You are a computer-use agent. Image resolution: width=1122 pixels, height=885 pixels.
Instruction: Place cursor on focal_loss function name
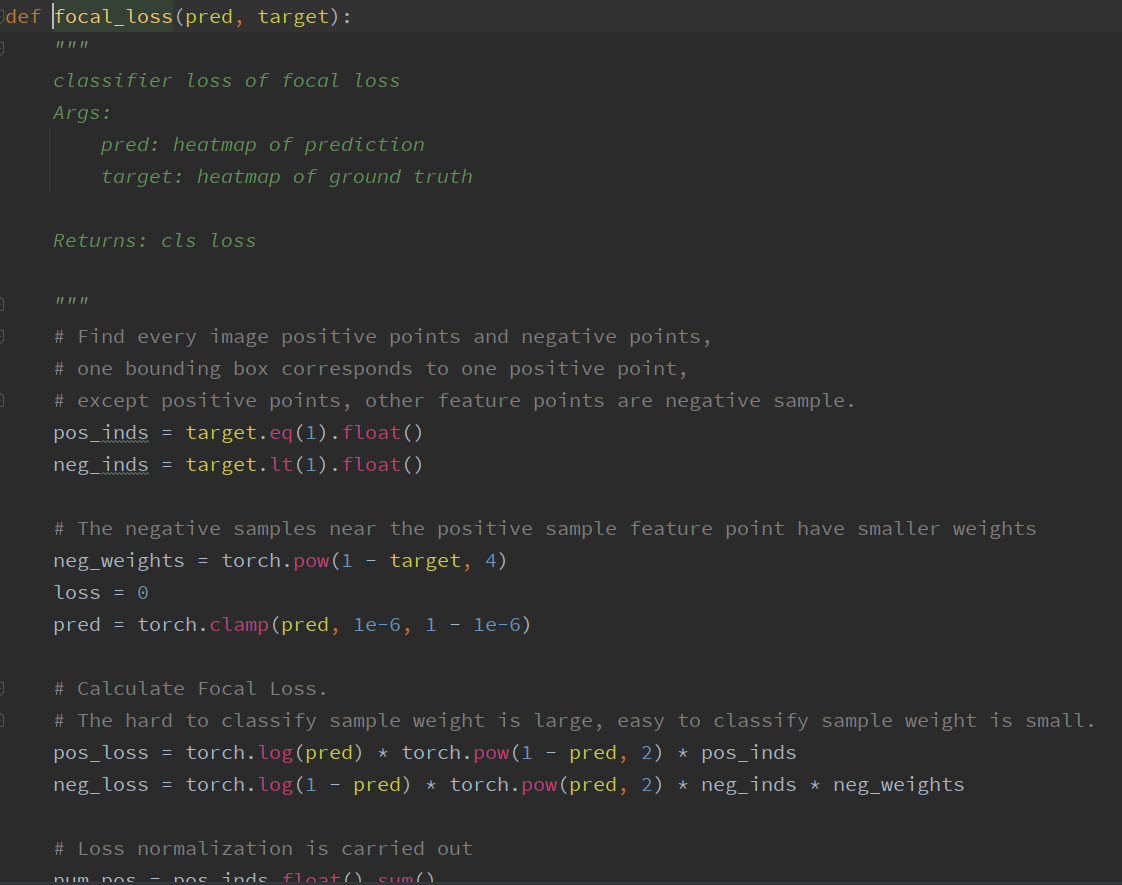[x=114, y=16]
